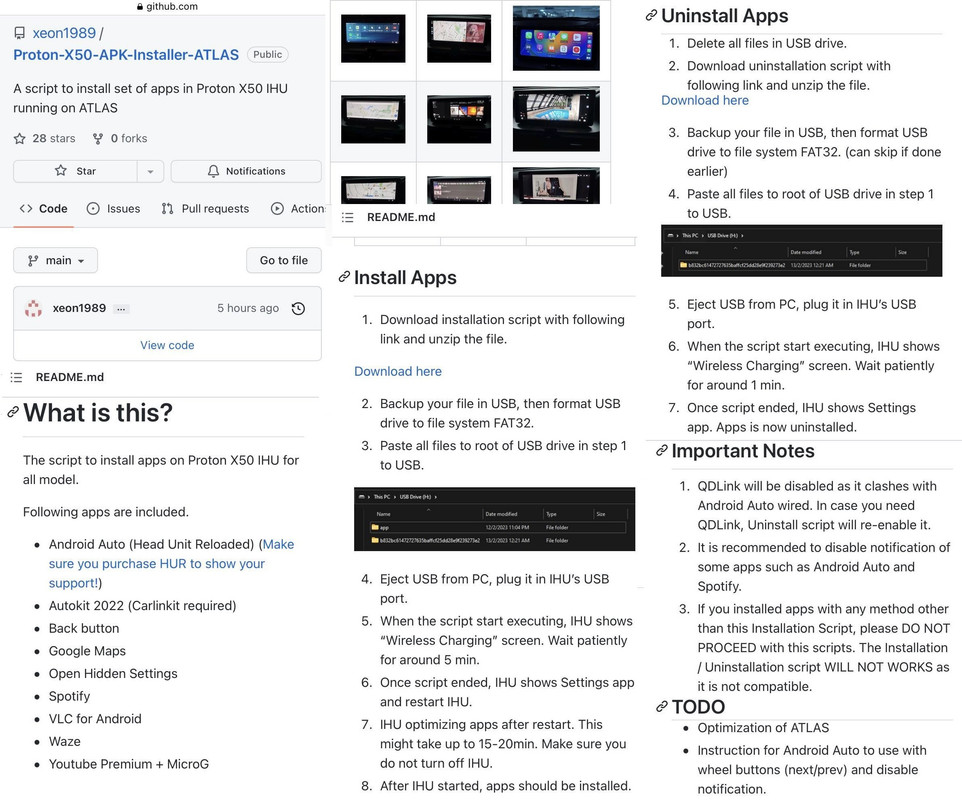Click the github.com address text
The image size is (962, 800).
(x=172, y=7)
